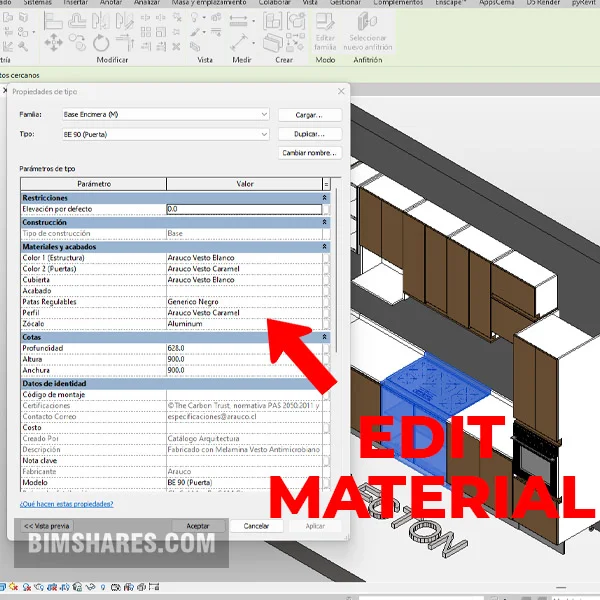Click Seleccionar nuevo anfitrión icon
This screenshot has height=600, width=600.
(367, 22)
